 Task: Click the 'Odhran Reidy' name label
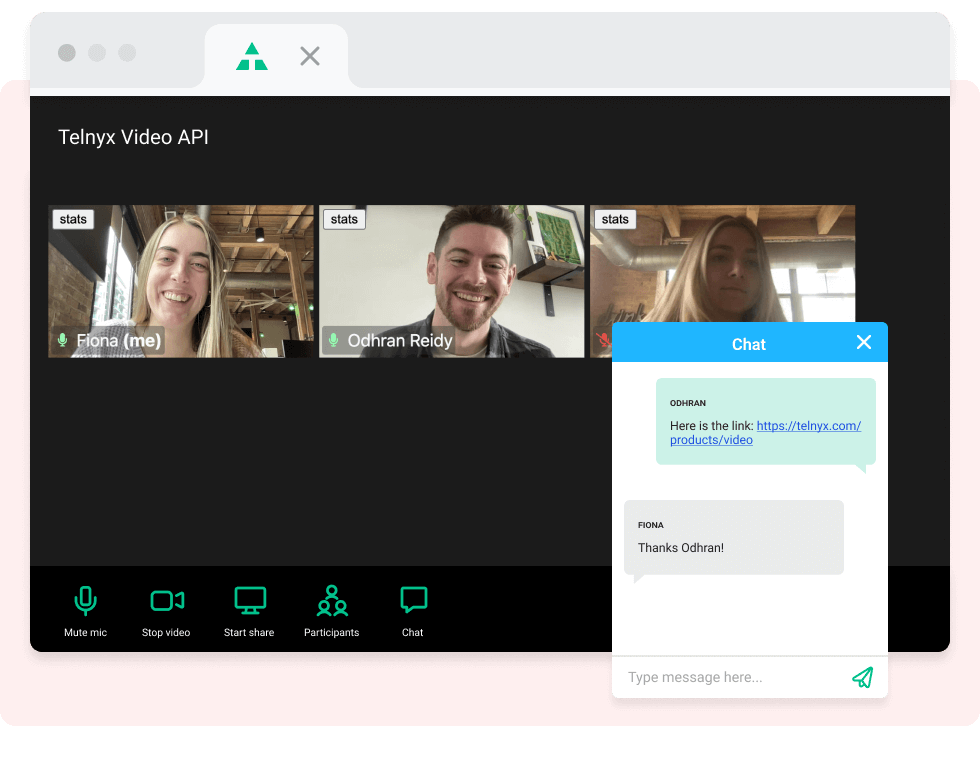click(400, 341)
